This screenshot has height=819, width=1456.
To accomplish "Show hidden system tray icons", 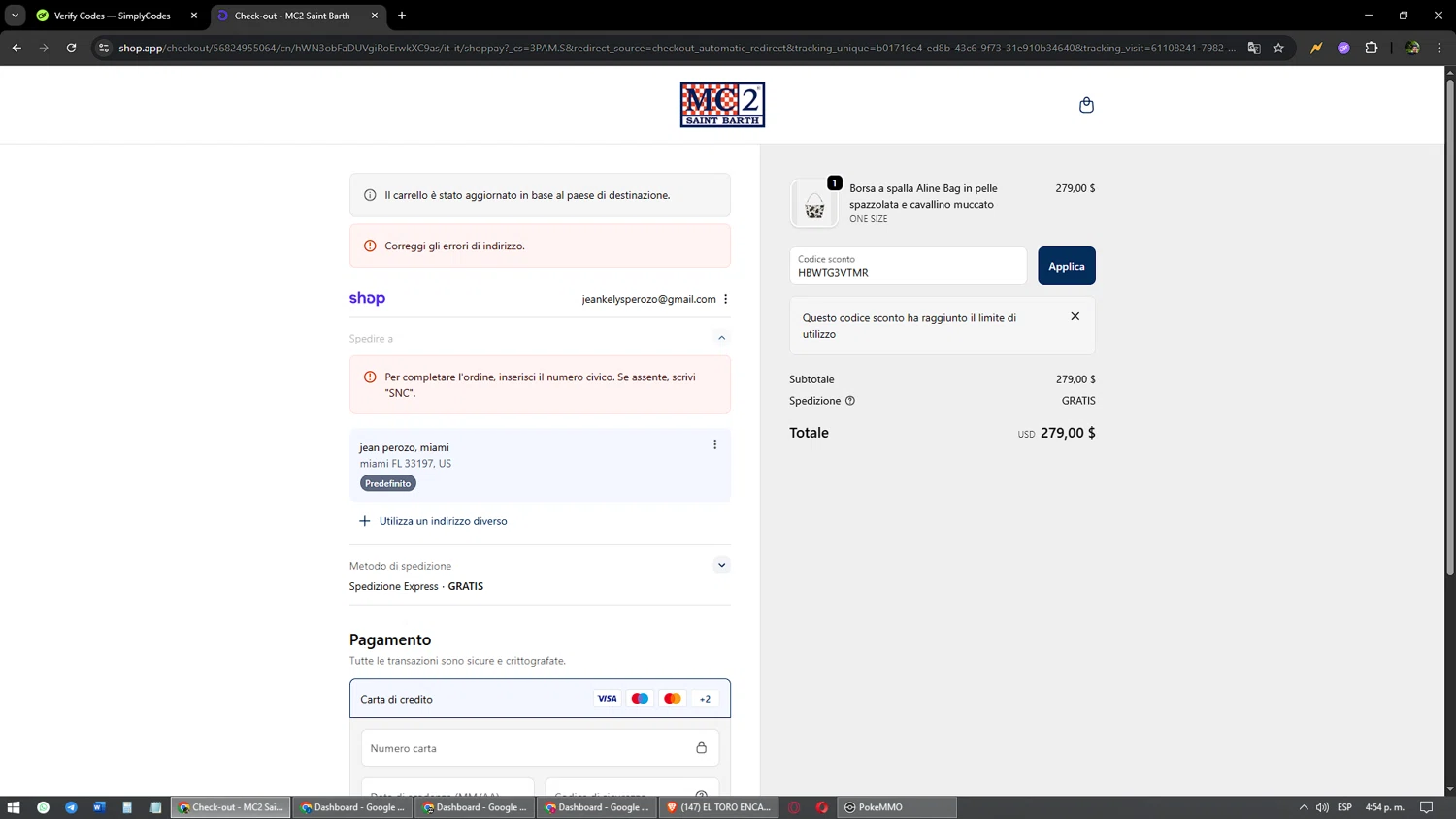I will [x=1303, y=807].
